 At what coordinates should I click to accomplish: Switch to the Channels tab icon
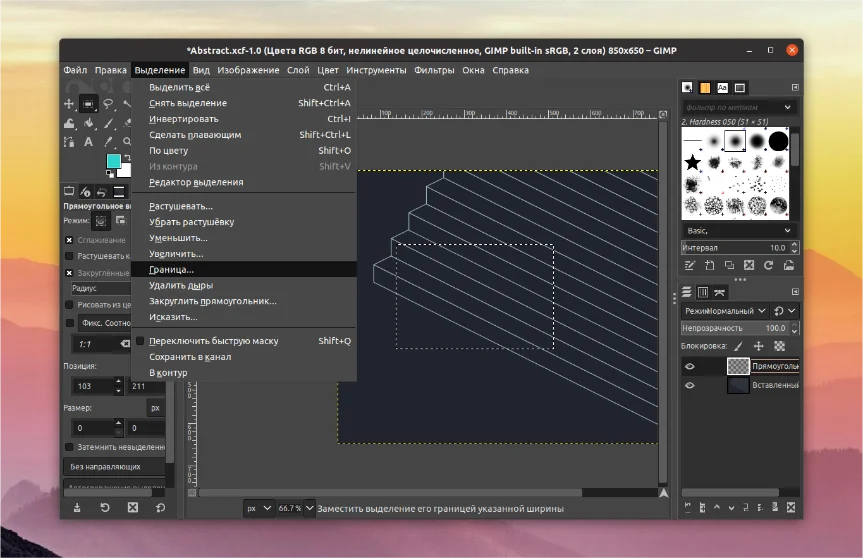[705, 292]
